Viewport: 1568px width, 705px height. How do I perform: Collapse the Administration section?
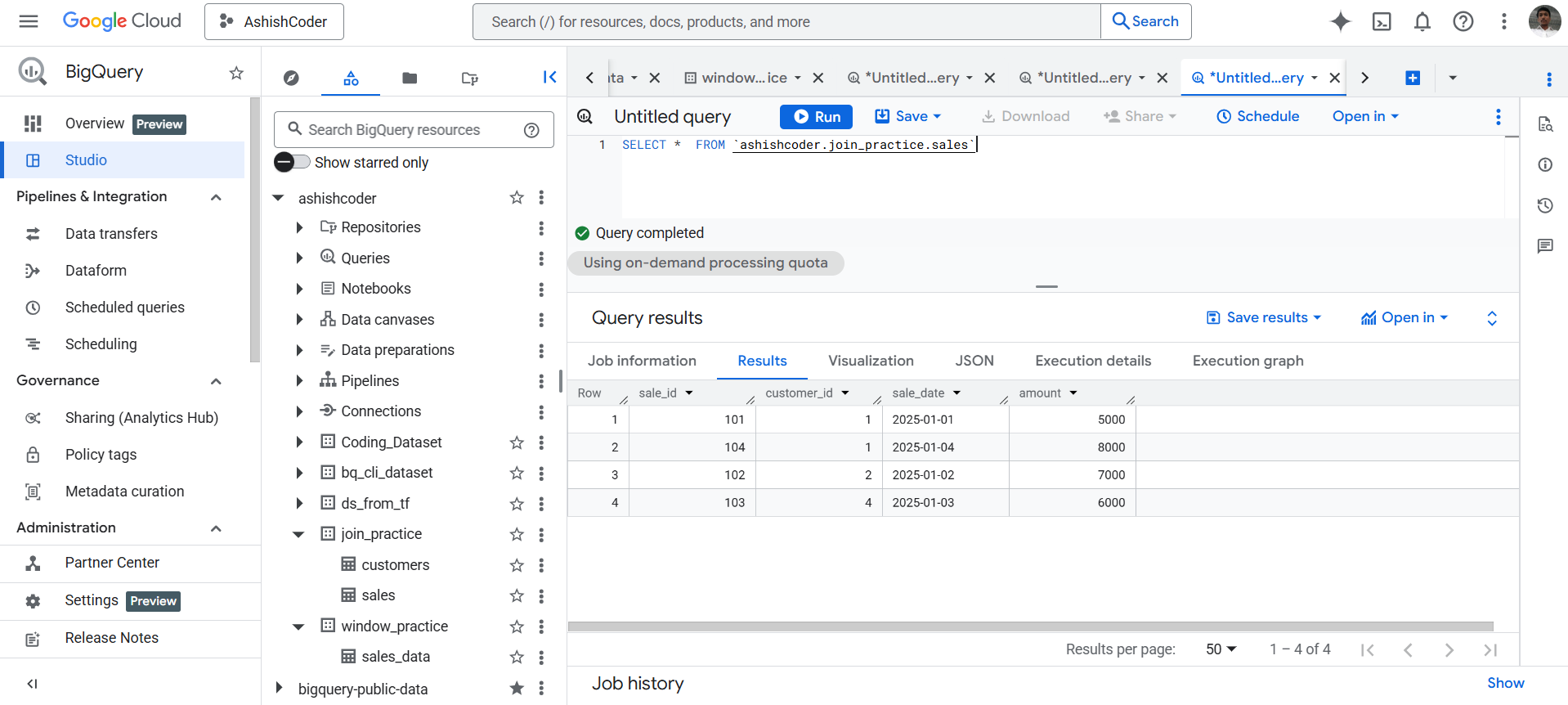[217, 528]
